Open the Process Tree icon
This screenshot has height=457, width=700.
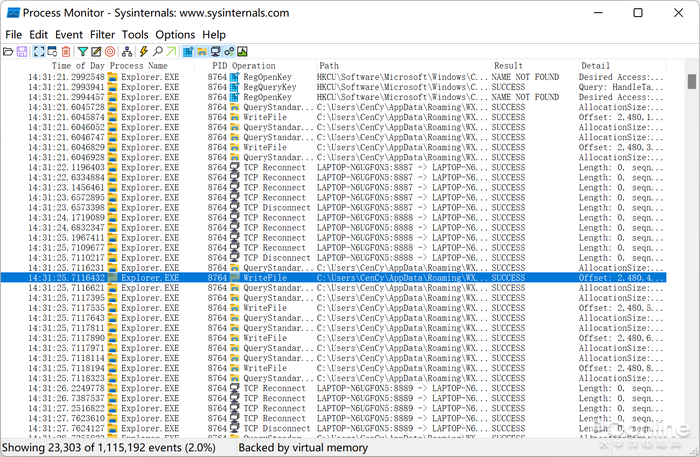tap(127, 51)
